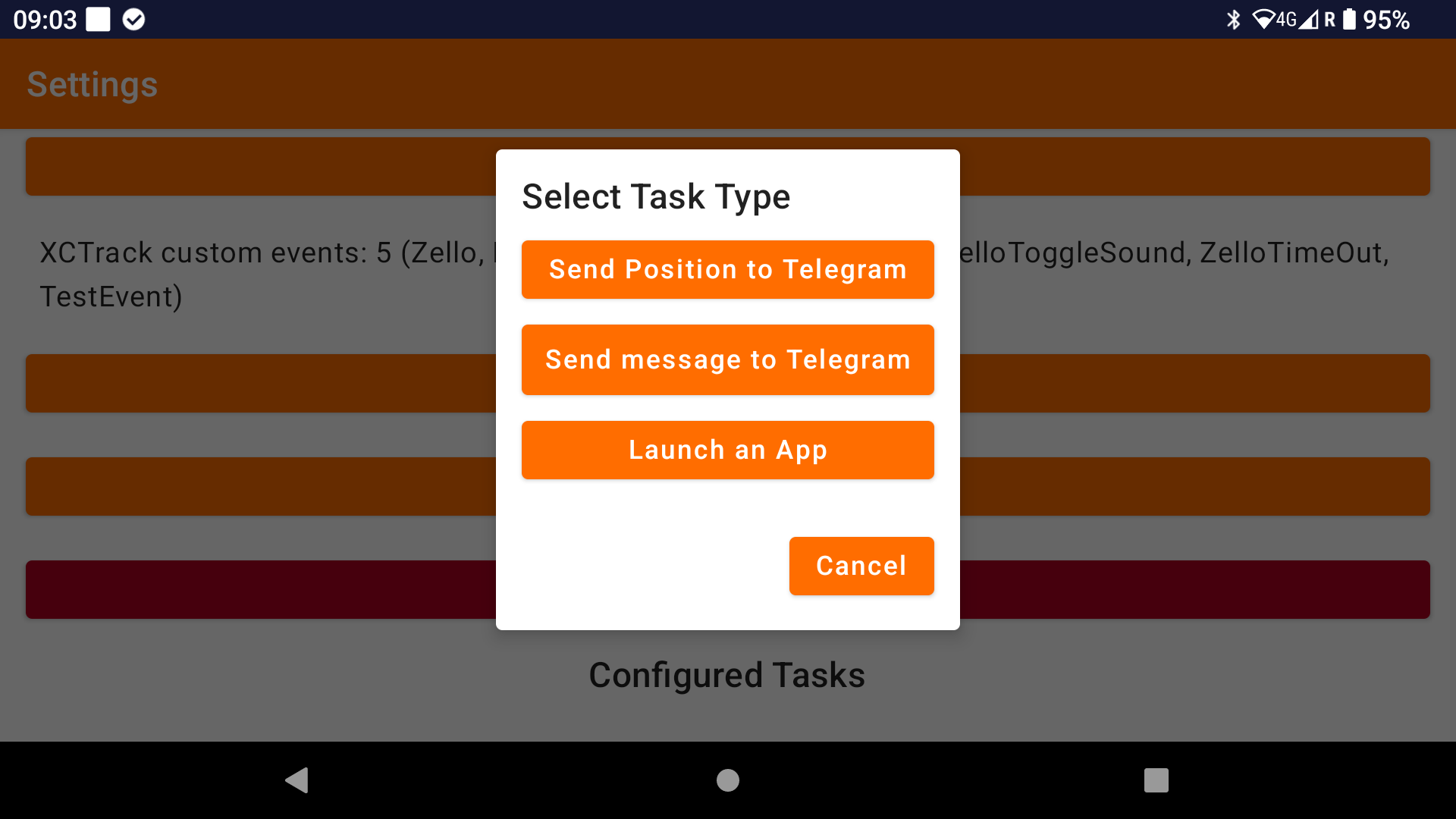This screenshot has width=1456, height=819.
Task: Tap the Configured Tasks heading
Action: point(727,675)
